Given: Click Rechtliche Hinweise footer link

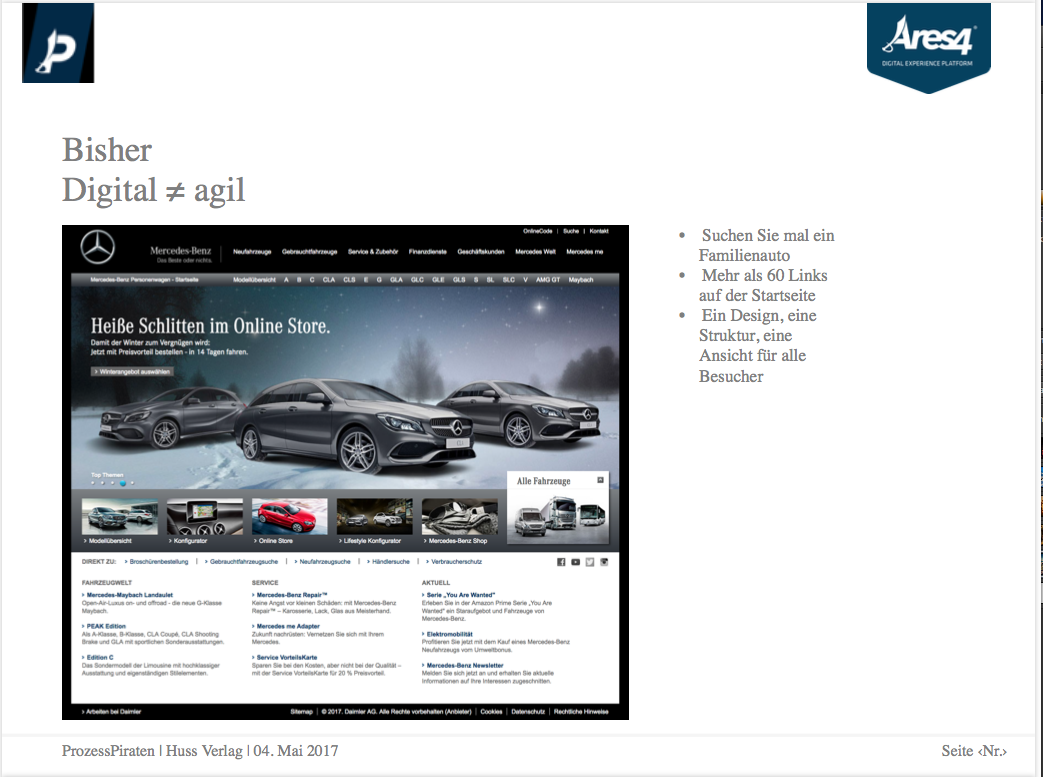Looking at the screenshot, I should [x=581, y=711].
